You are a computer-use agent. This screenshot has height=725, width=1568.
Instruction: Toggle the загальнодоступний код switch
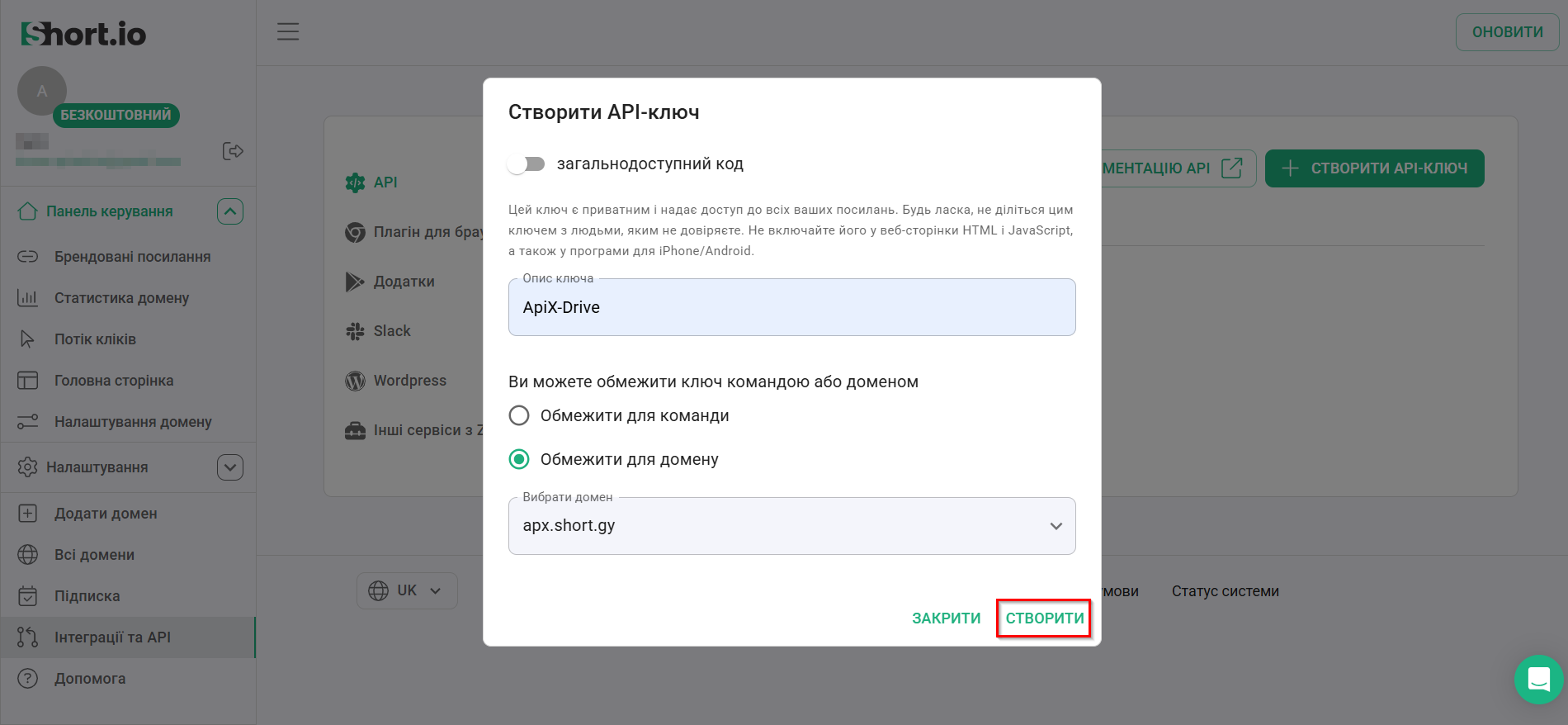[527, 164]
